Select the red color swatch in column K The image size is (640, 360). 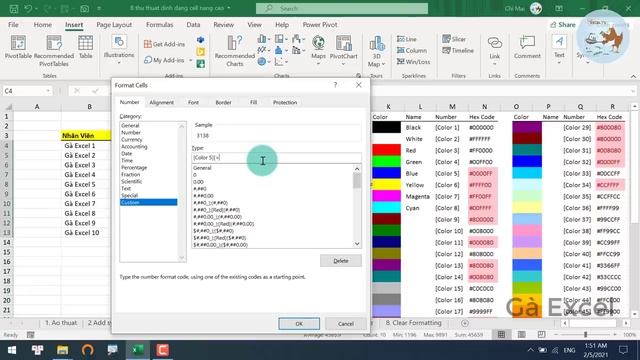point(386,150)
